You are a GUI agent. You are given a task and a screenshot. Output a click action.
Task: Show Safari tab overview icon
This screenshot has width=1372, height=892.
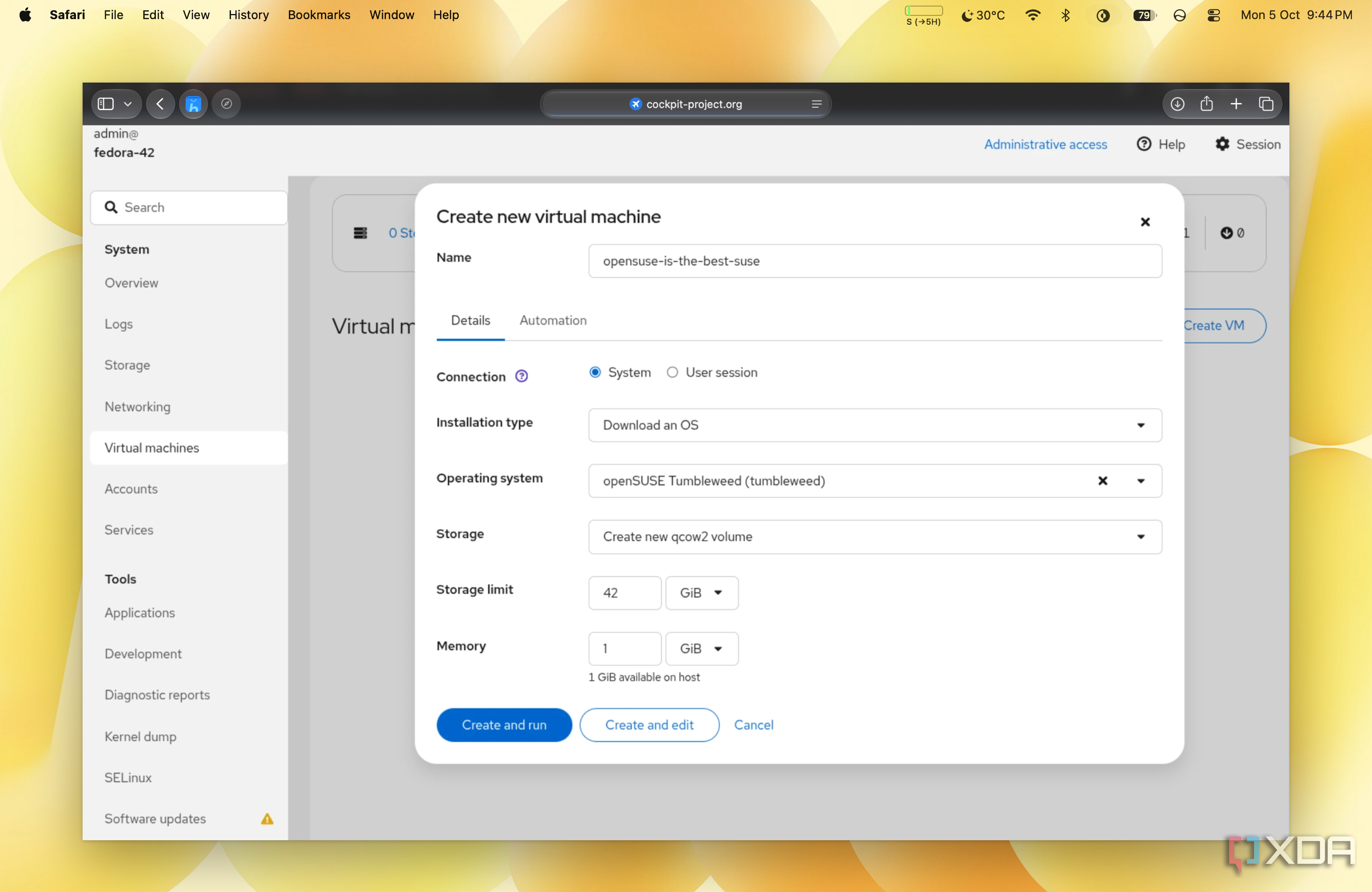1266,104
